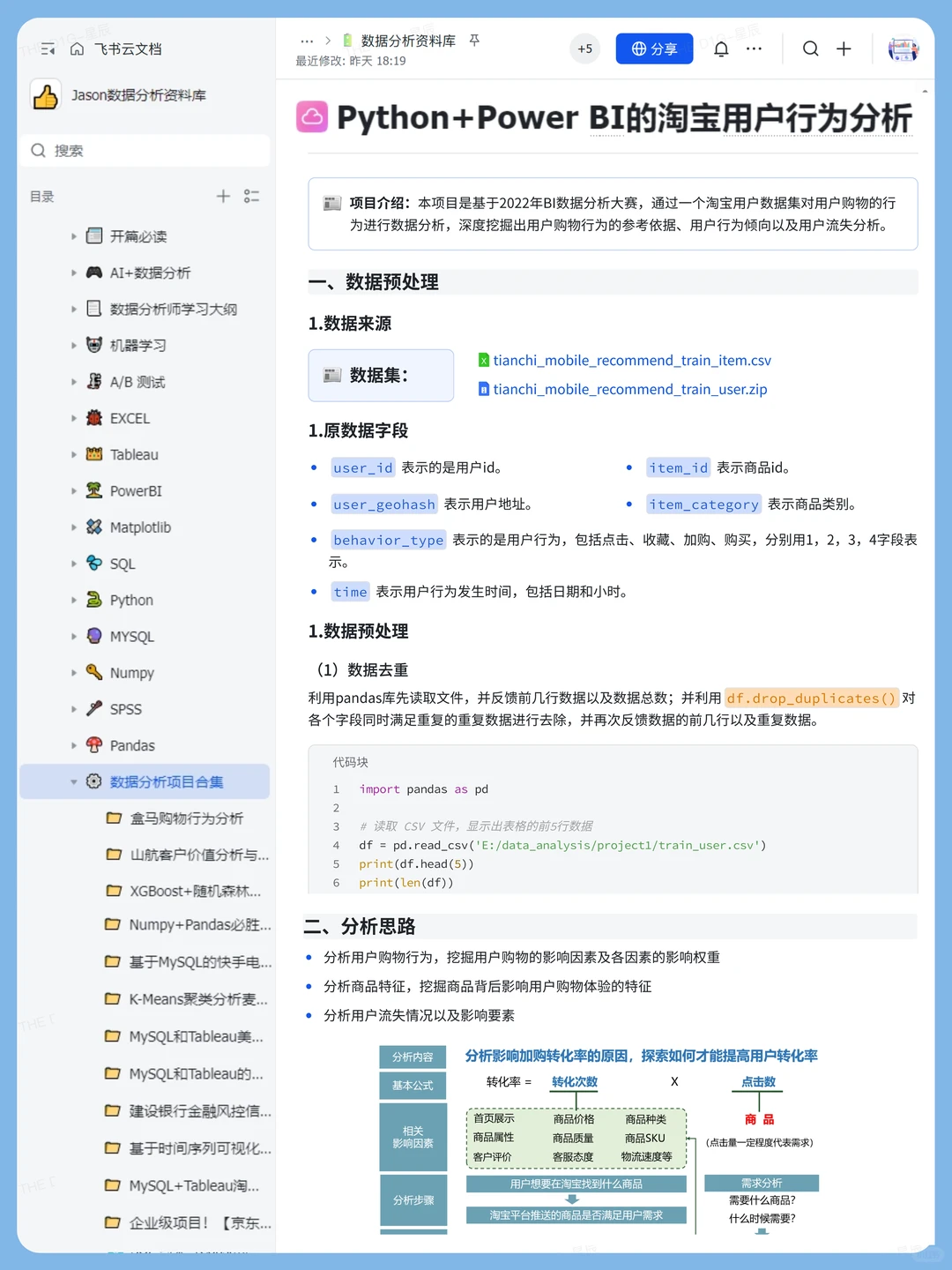Go to Feishu Docs home icon
This screenshot has height=1270, width=952.
tap(78, 49)
